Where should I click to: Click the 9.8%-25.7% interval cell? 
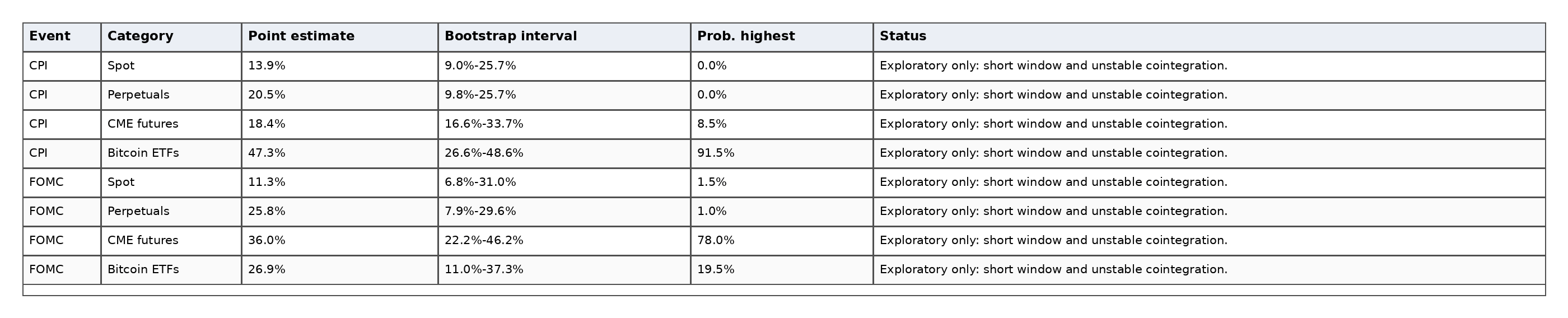click(564, 95)
